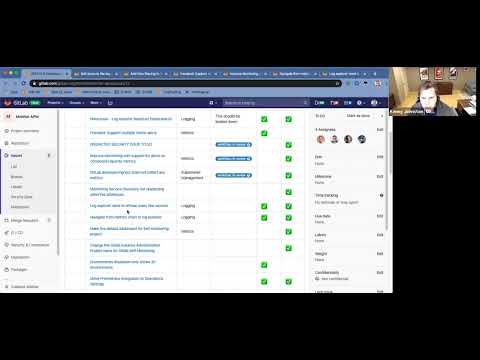Viewport: 480px width, 360px height.
Task: Edit the Milestone in right sidebar
Action: 380,176
